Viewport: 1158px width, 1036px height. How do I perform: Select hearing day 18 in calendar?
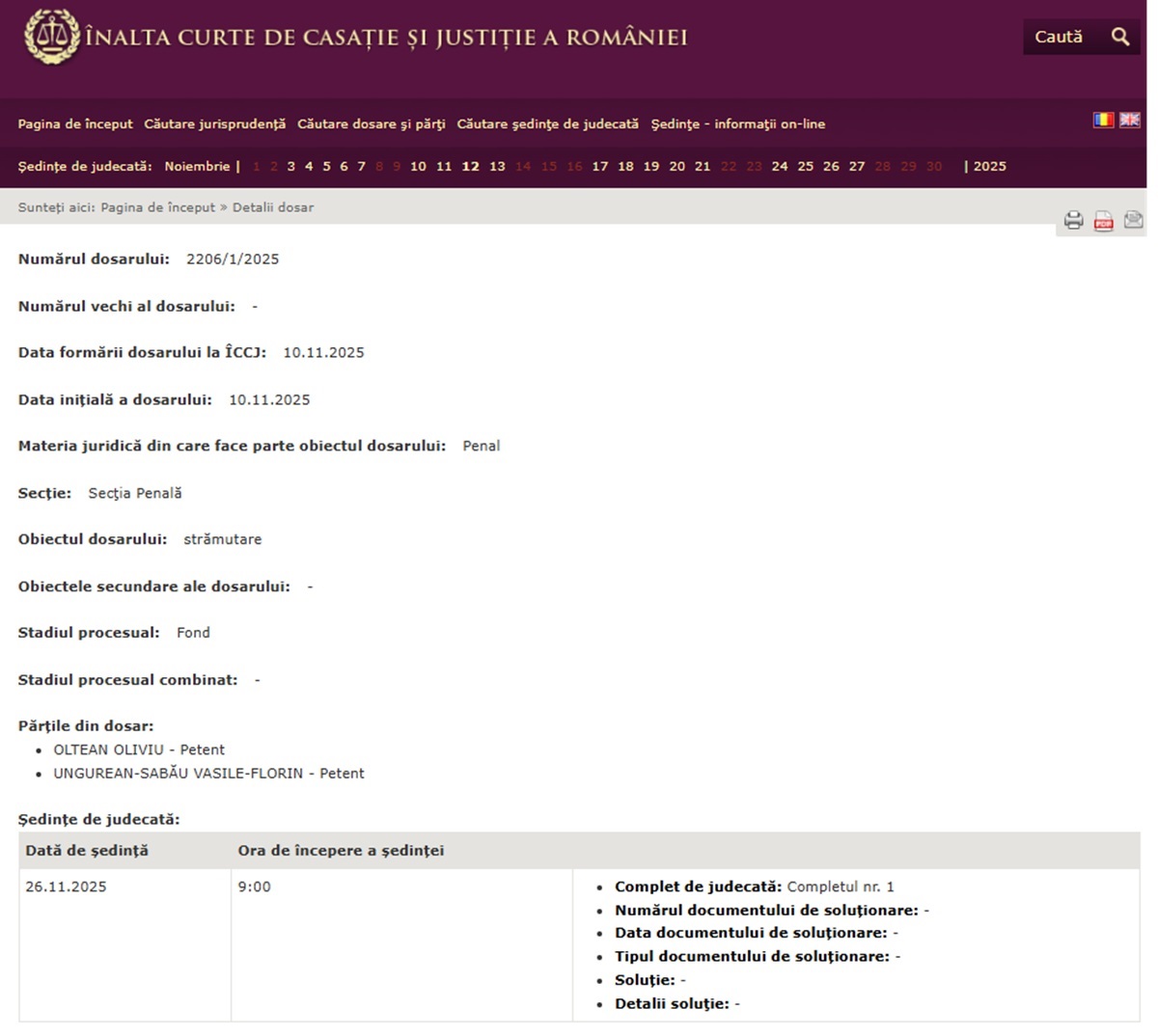coord(625,166)
